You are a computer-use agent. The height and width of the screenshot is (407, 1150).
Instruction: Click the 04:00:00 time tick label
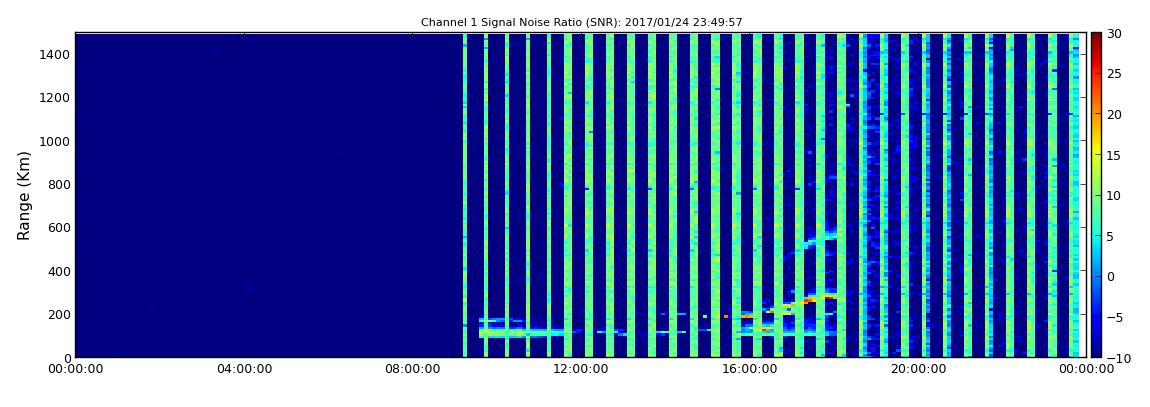tap(244, 369)
